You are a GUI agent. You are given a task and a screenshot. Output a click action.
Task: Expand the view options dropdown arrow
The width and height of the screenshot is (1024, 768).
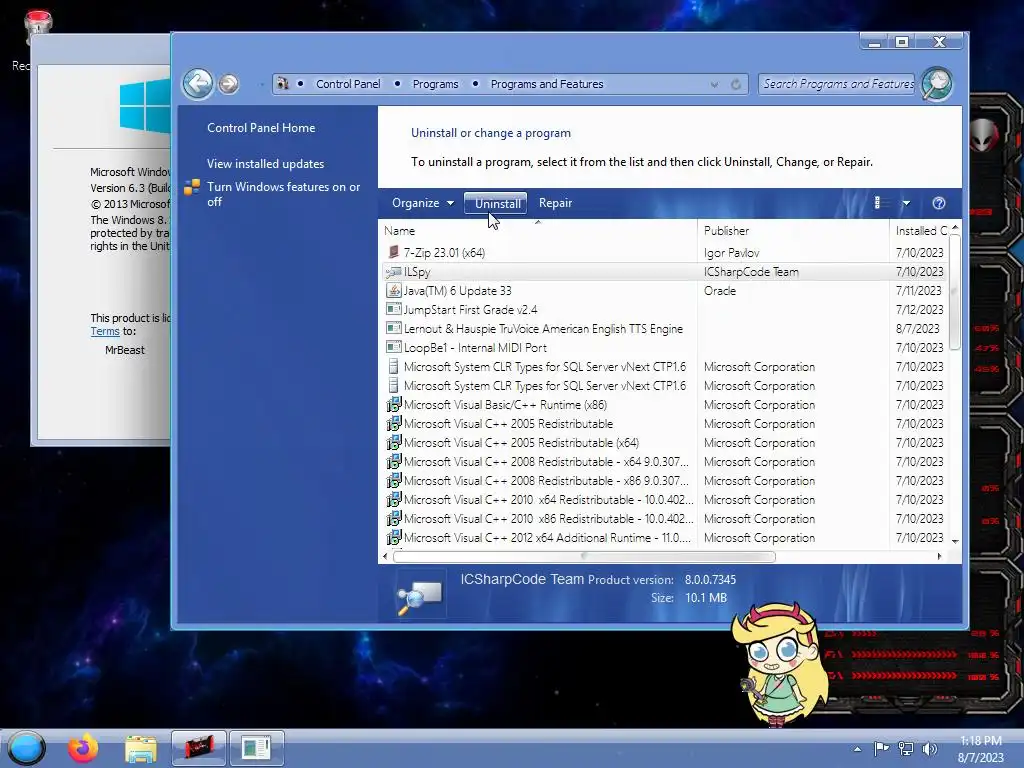tap(906, 203)
